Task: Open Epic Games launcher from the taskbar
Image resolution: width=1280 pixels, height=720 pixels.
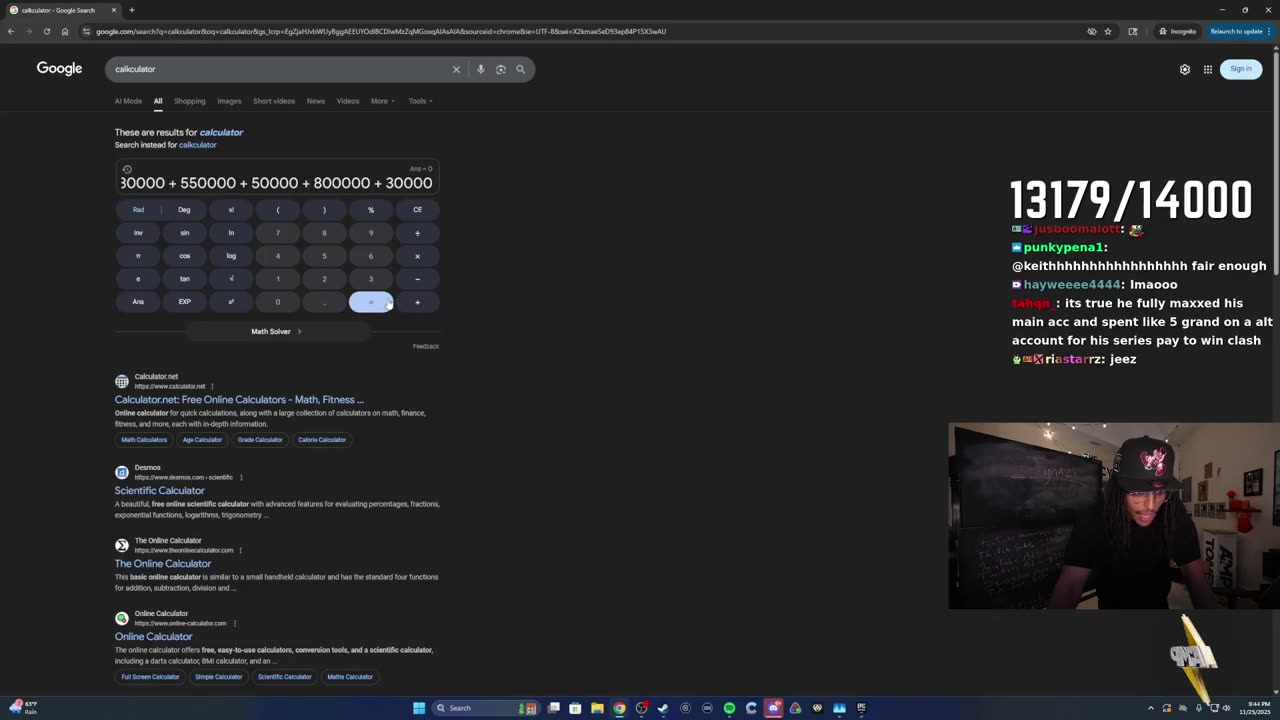Action: pos(861,708)
